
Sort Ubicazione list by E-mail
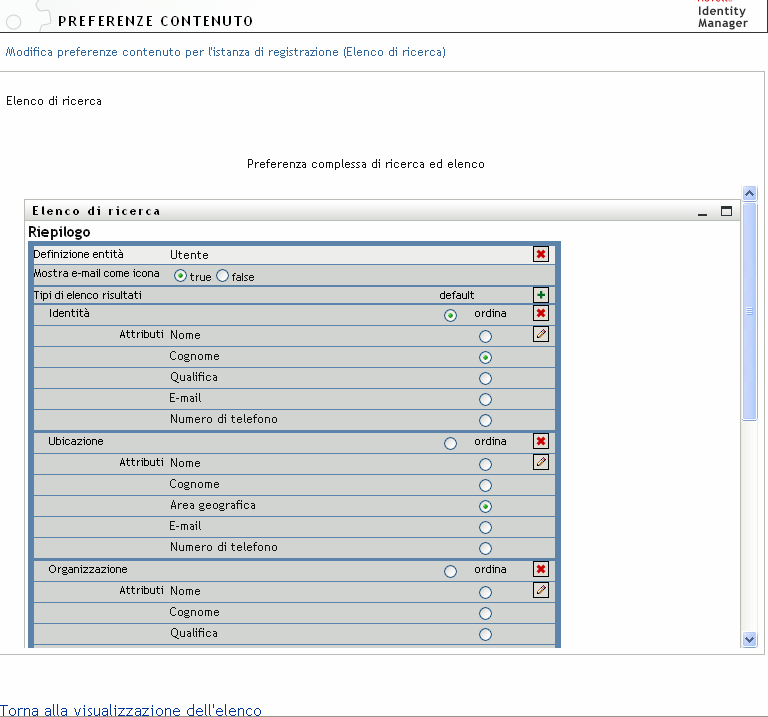click(x=485, y=527)
